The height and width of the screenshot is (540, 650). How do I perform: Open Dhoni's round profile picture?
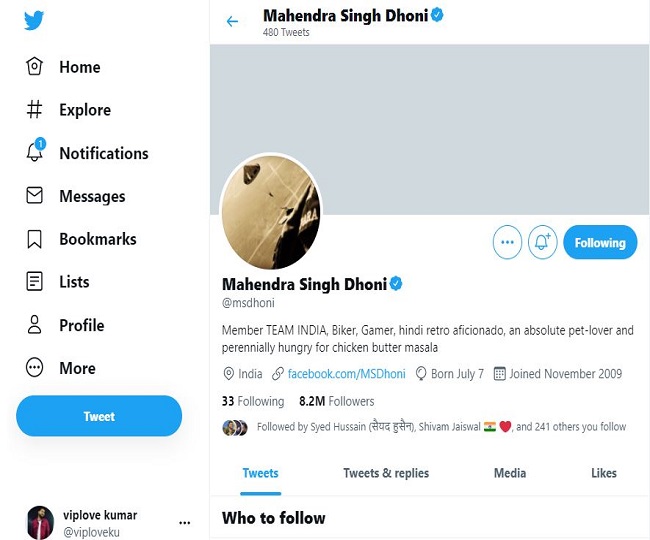[270, 212]
